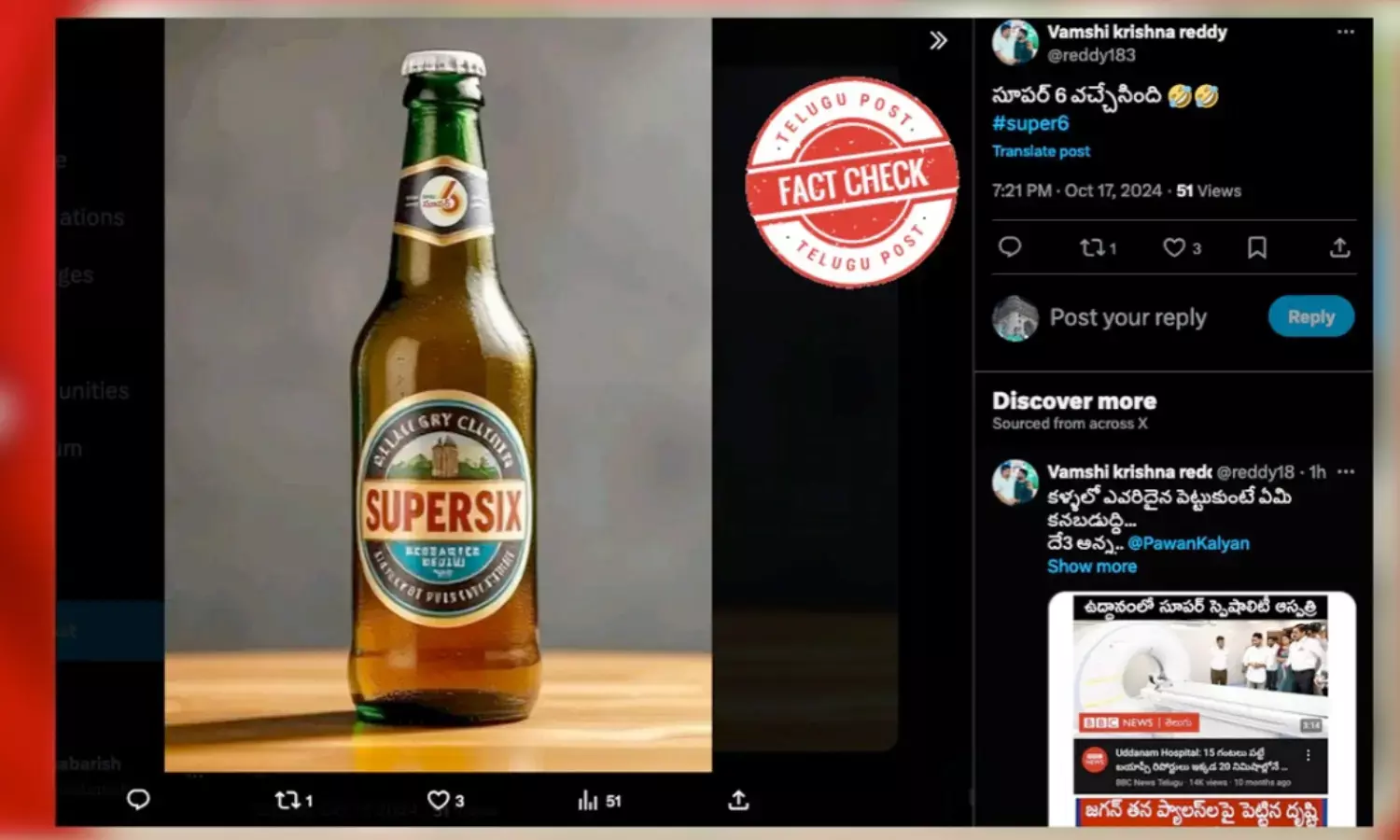Bookmark this post
Image resolution: width=1400 pixels, height=840 pixels.
coord(1256,247)
